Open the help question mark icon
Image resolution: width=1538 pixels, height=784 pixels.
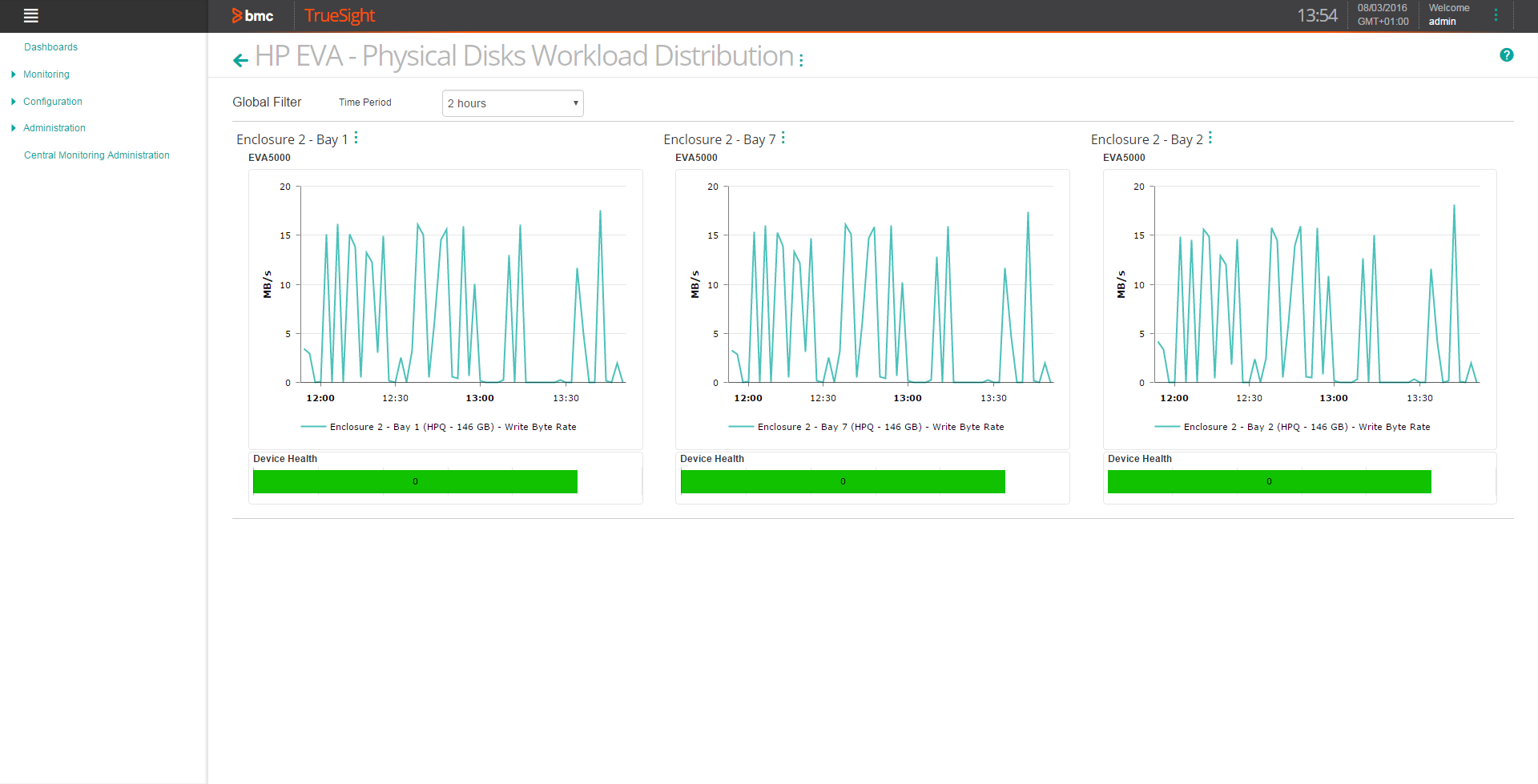point(1506,54)
